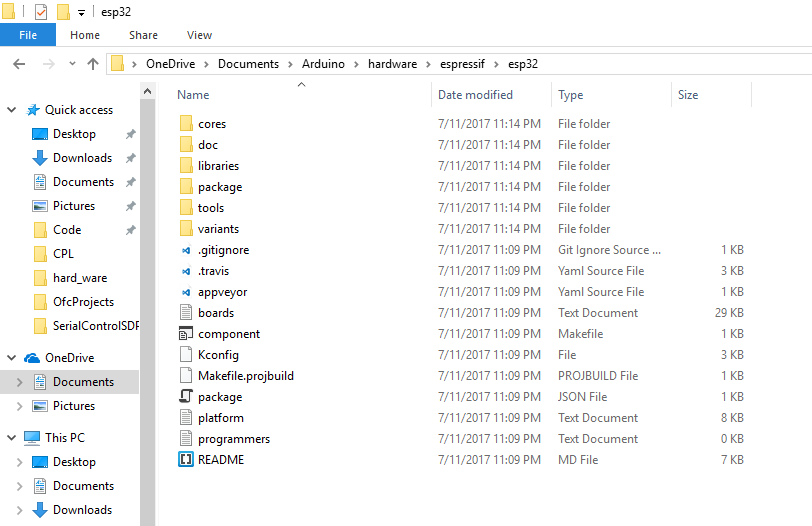Switch to the Share ribbon tab
This screenshot has height=526, width=812.
pos(143,35)
